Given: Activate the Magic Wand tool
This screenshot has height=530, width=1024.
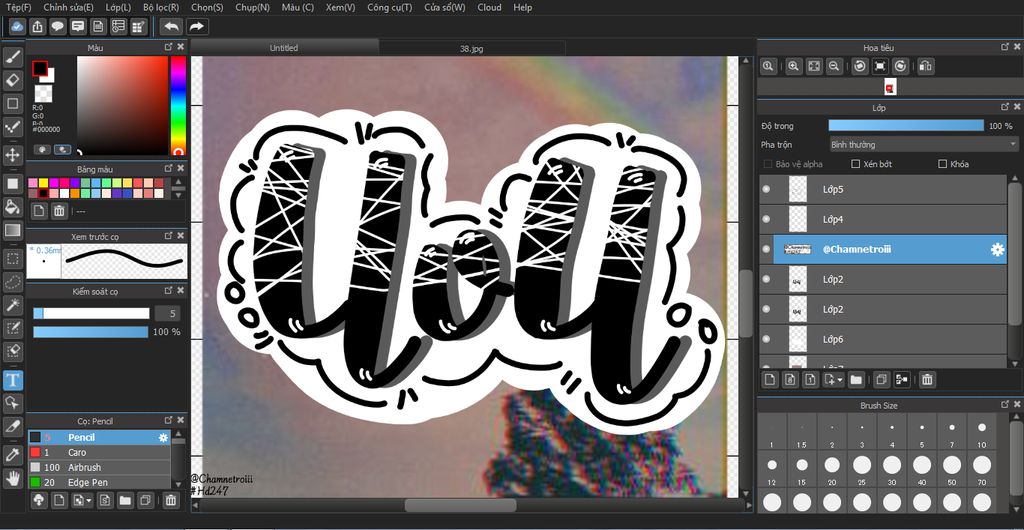Looking at the screenshot, I should pos(12,304).
